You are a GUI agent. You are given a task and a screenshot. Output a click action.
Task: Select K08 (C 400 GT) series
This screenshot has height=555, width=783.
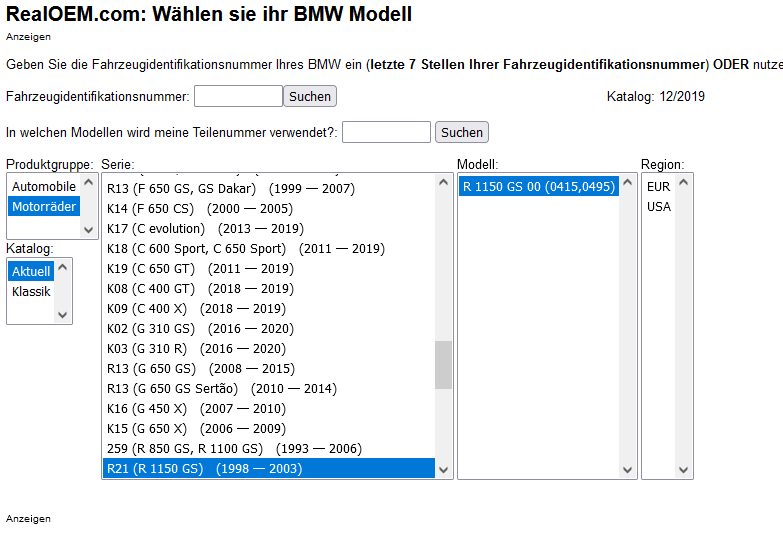pos(269,289)
